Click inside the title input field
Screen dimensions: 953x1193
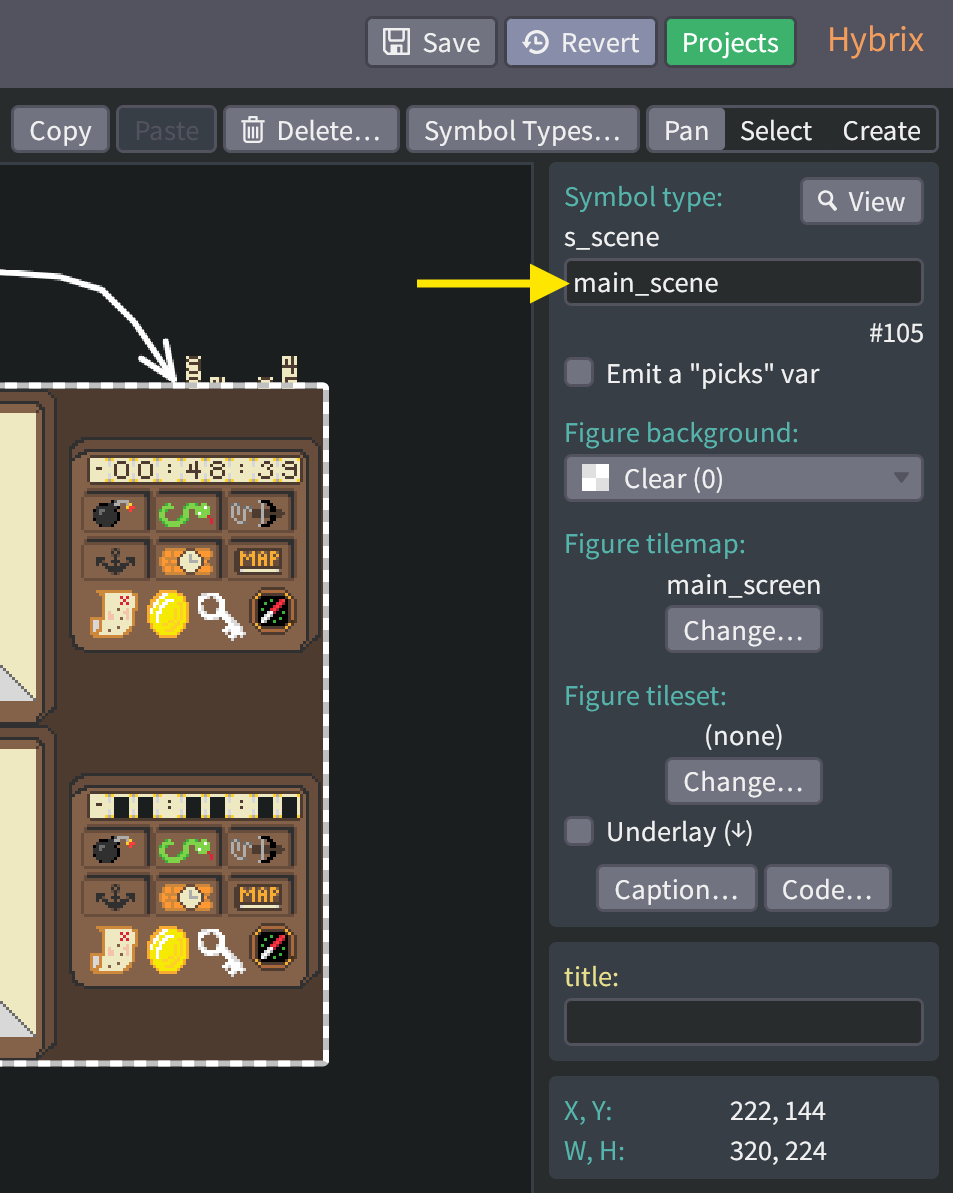coord(743,1021)
